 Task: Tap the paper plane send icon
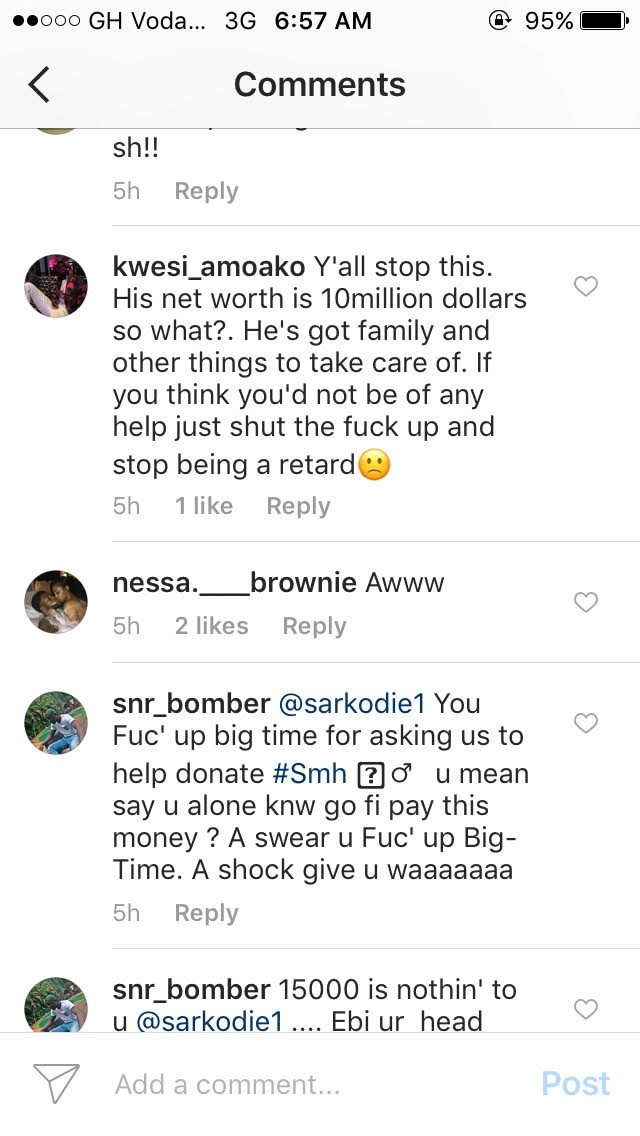coord(56,1084)
